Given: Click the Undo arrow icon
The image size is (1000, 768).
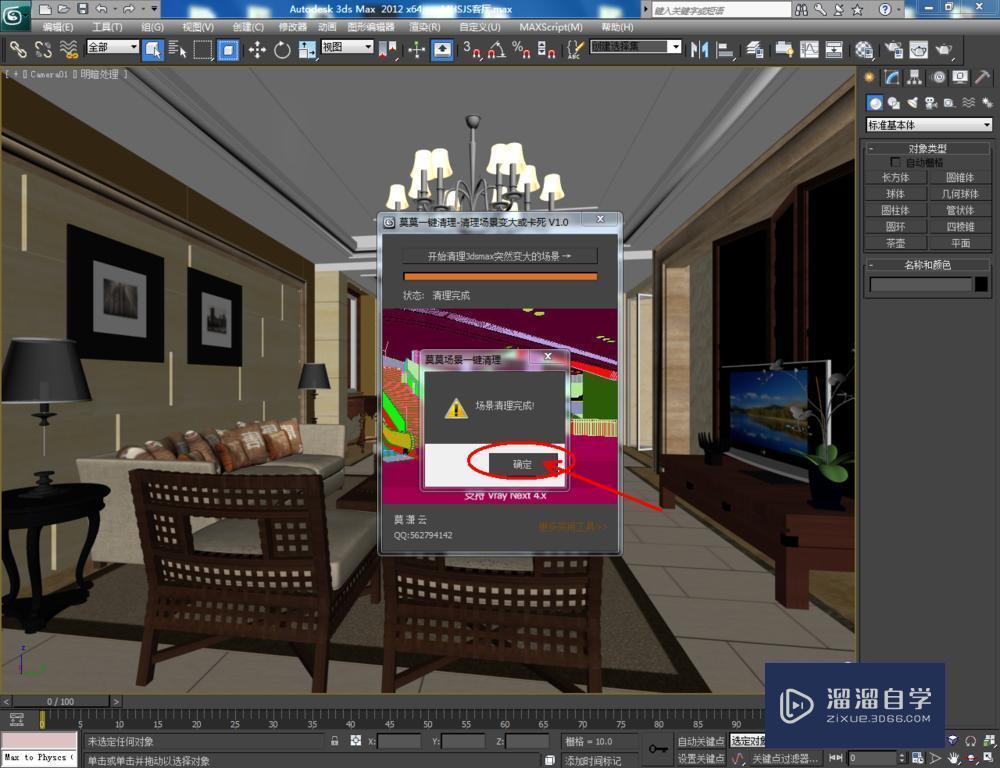Looking at the screenshot, I should click(x=101, y=9).
